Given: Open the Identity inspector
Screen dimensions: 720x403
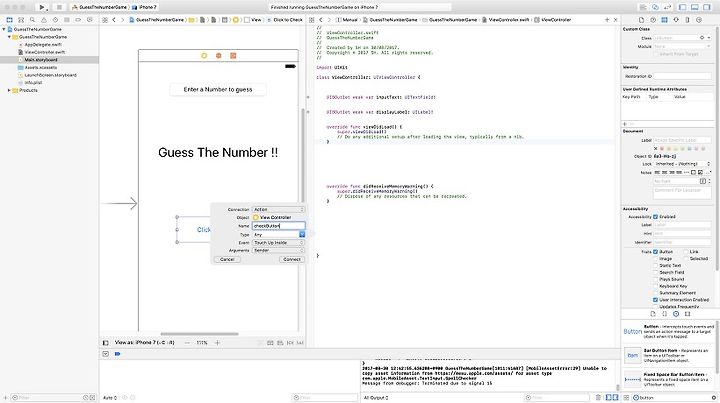Looking at the screenshot, I should click(x=664, y=20).
